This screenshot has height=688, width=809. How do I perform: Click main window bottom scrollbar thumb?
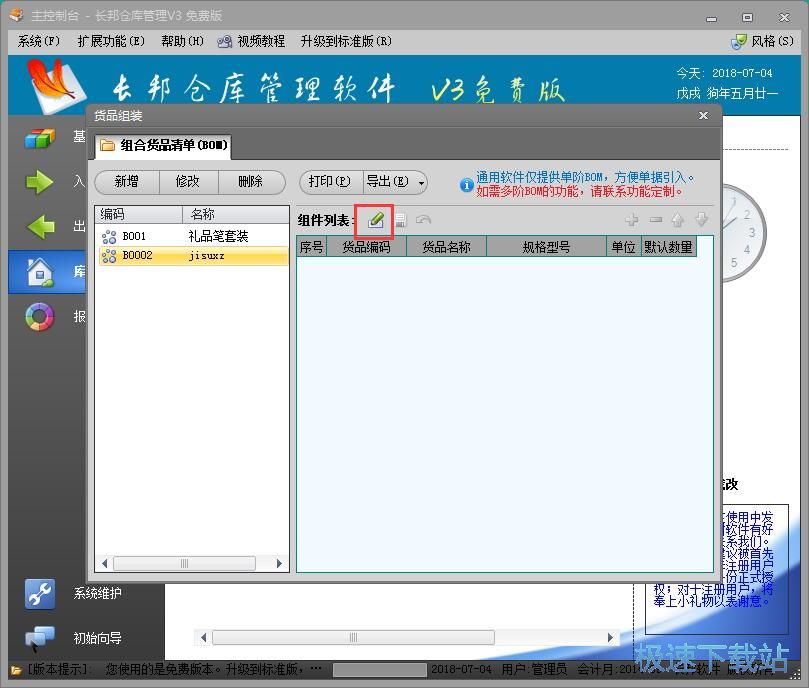point(353,638)
